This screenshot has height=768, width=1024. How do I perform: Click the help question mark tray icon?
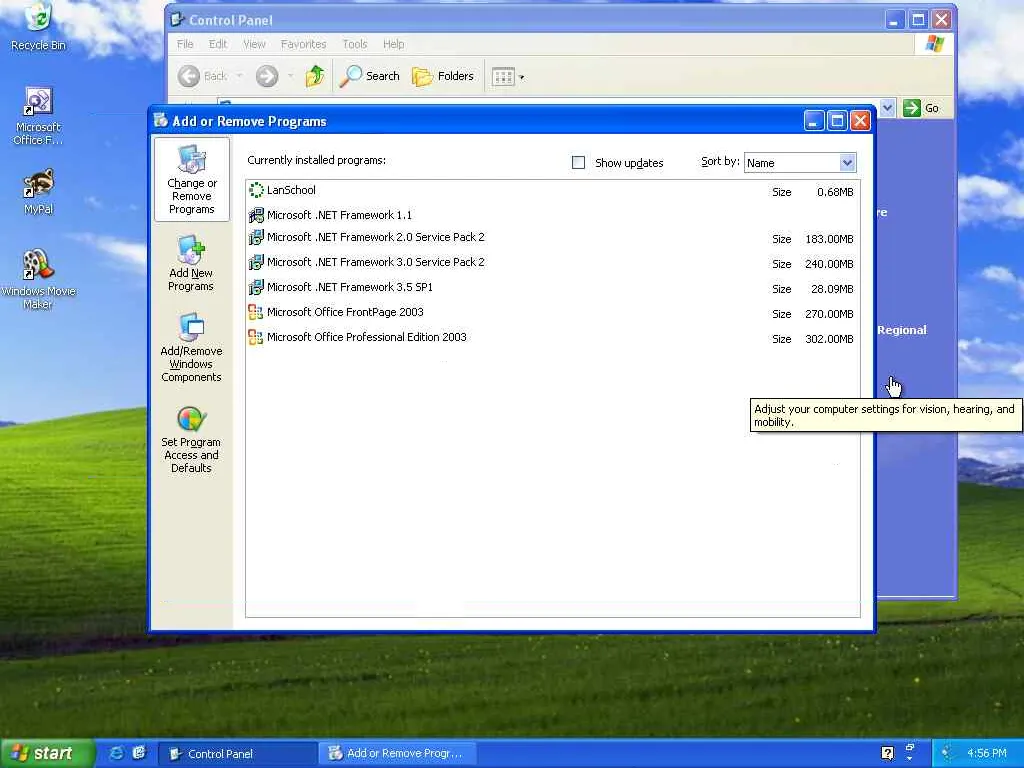887,753
